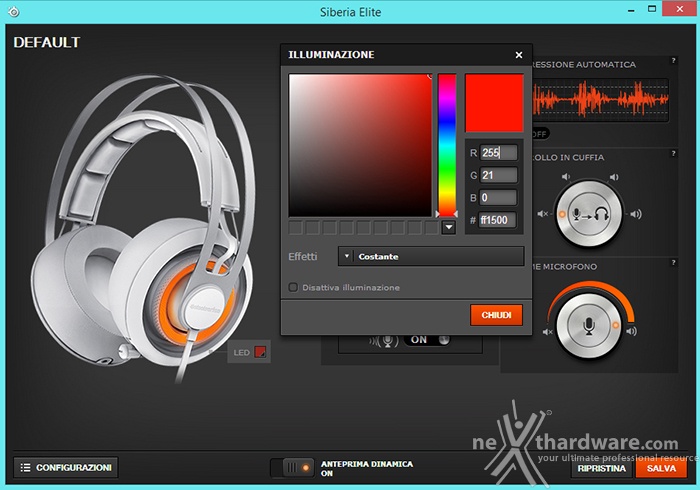Viewport: 700px width, 490px height.
Task: Open the LED color swatch beside headset
Action: [x=260, y=352]
